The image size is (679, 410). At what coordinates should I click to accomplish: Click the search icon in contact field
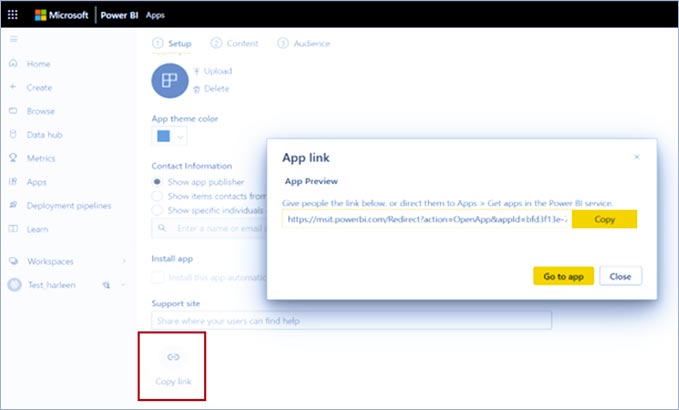pos(162,228)
